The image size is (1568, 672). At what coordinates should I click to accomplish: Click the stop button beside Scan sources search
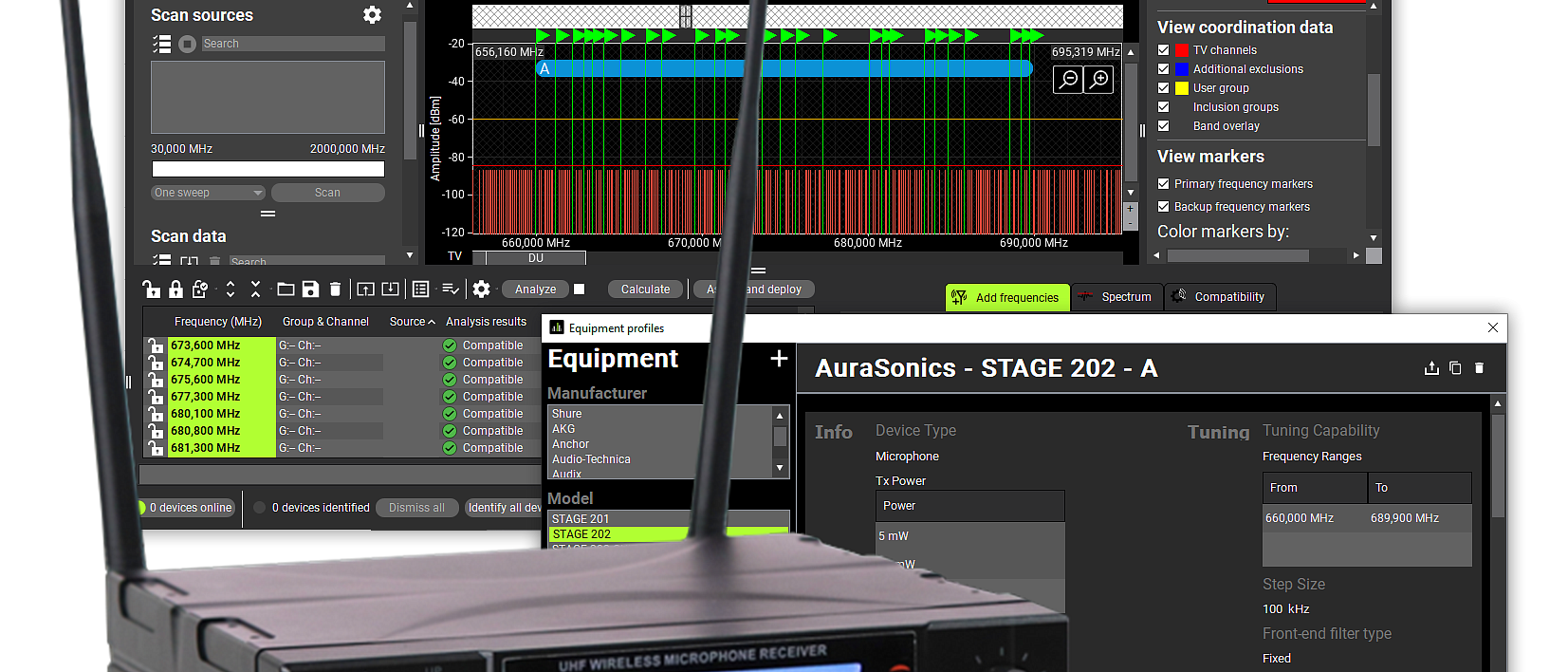187,44
